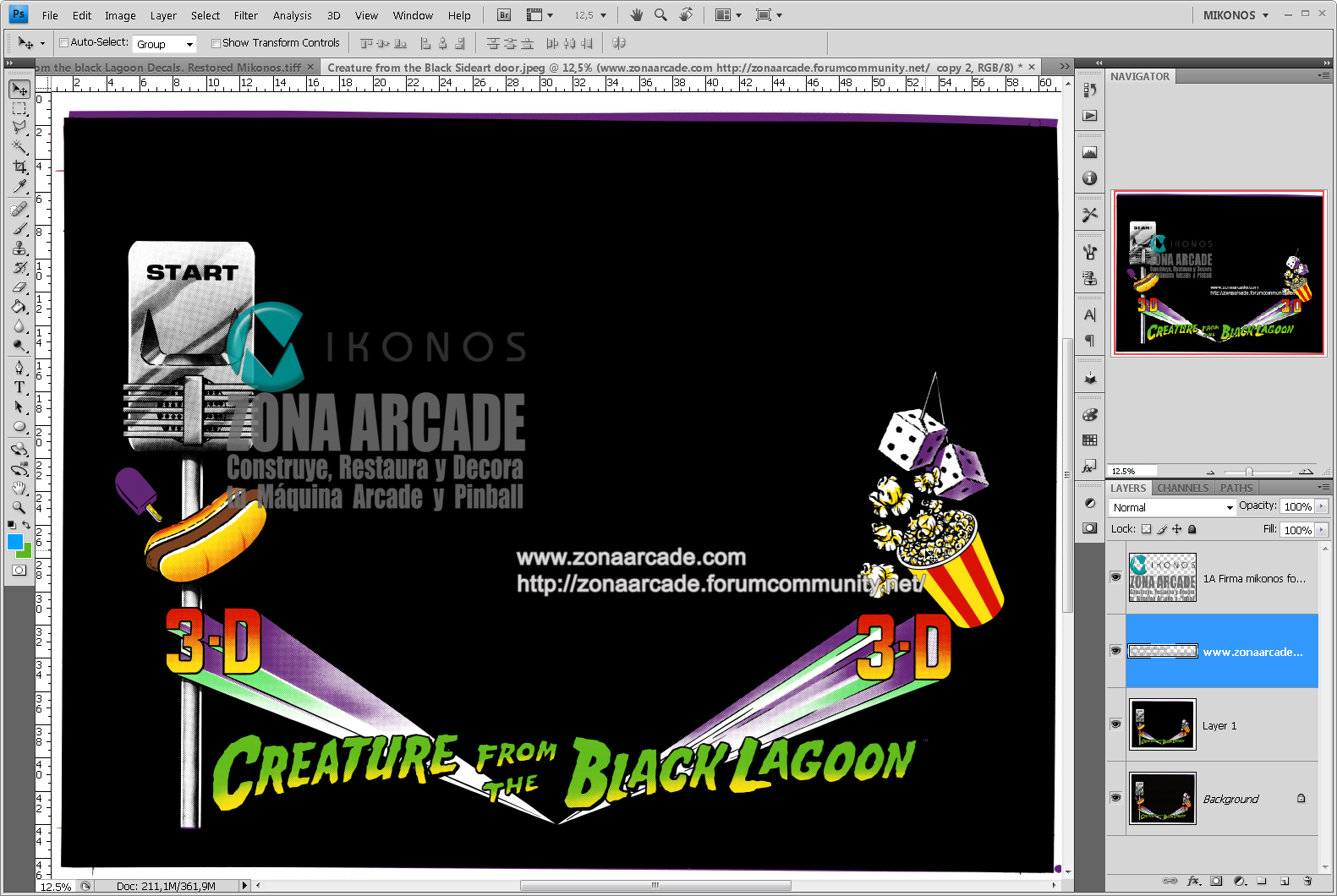The height and width of the screenshot is (896, 1337).
Task: Select the Eyedropper tool
Action: tap(19, 186)
